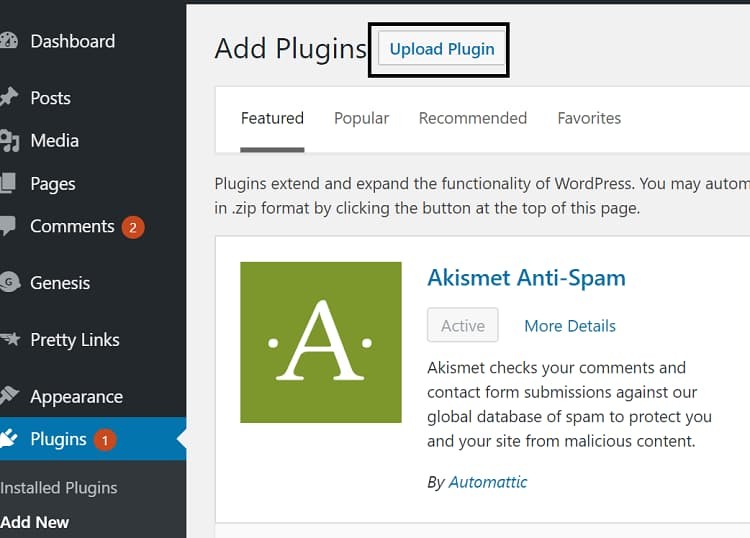Click the Posts pushpin icon
The image size is (750, 538).
[9, 97]
